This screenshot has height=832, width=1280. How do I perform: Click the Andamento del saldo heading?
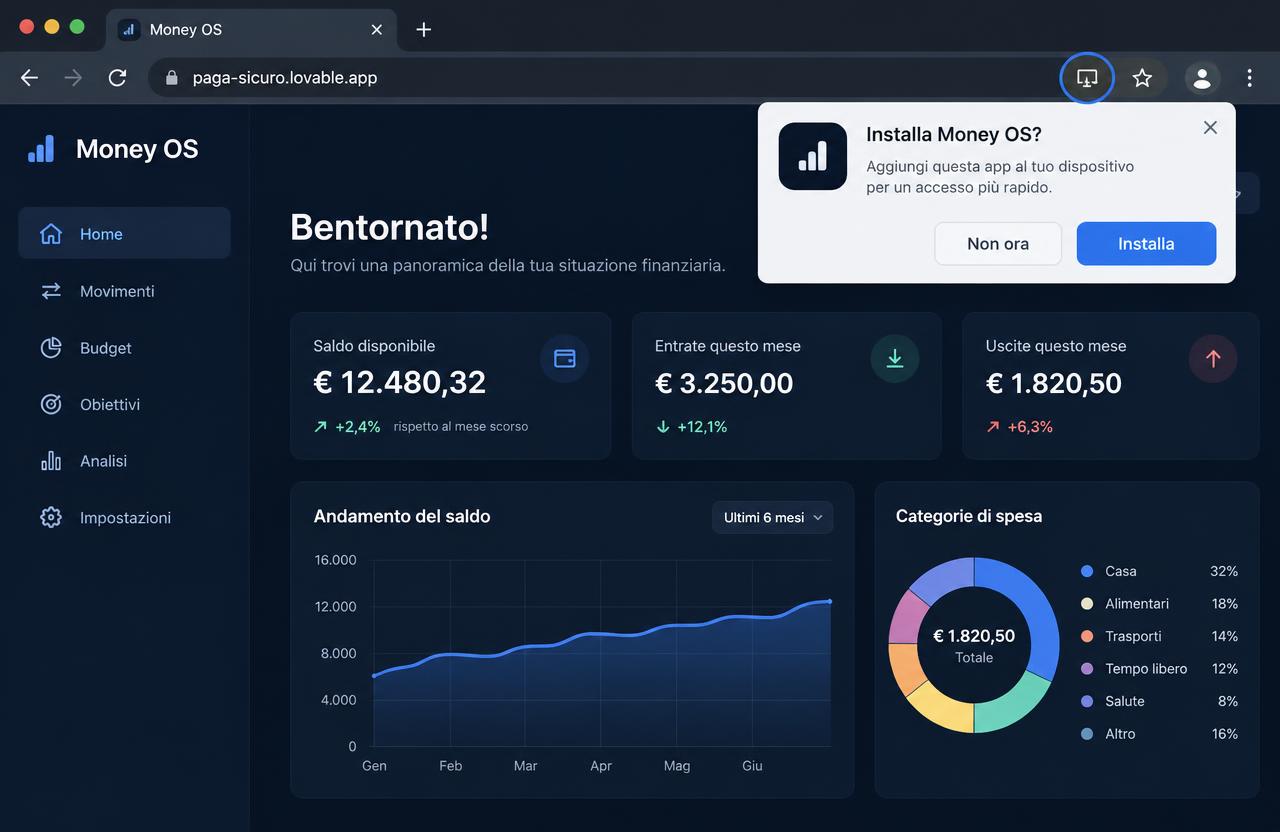(402, 517)
